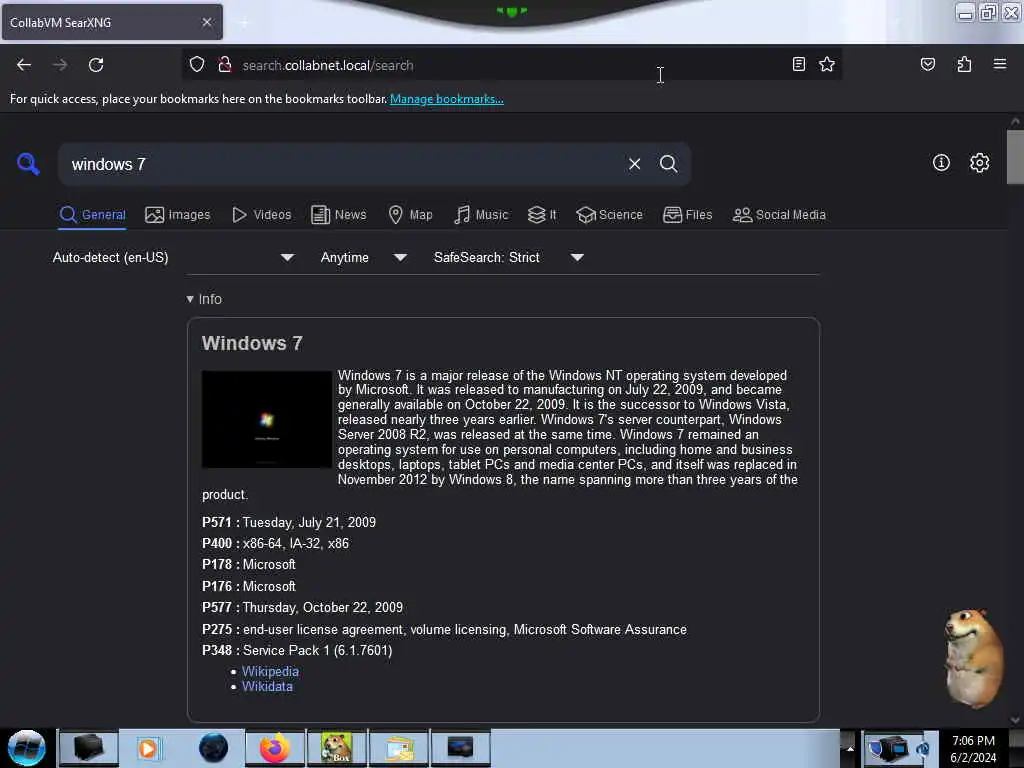Collapse the Info section triangle

190,299
